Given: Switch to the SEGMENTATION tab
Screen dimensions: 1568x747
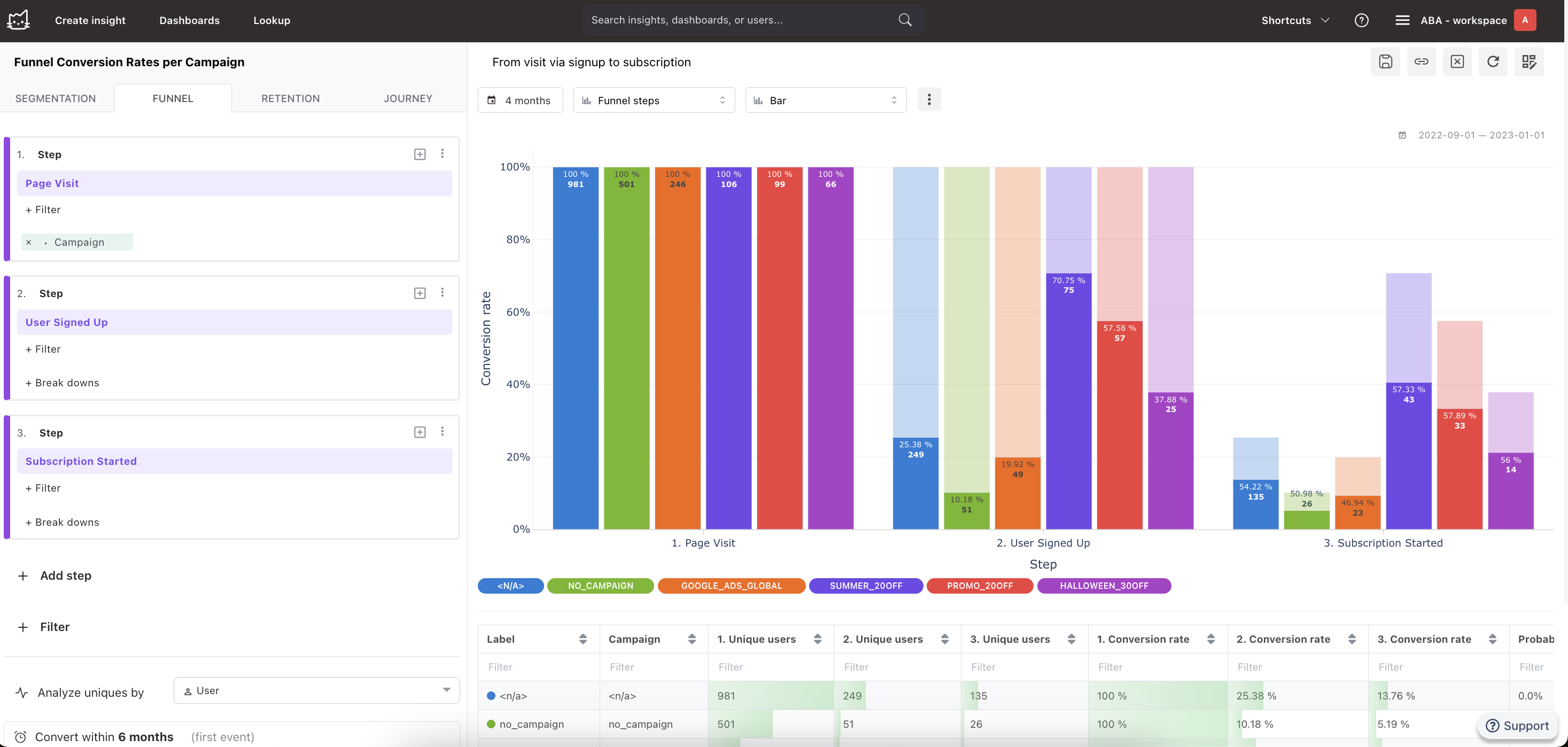Looking at the screenshot, I should coord(56,99).
